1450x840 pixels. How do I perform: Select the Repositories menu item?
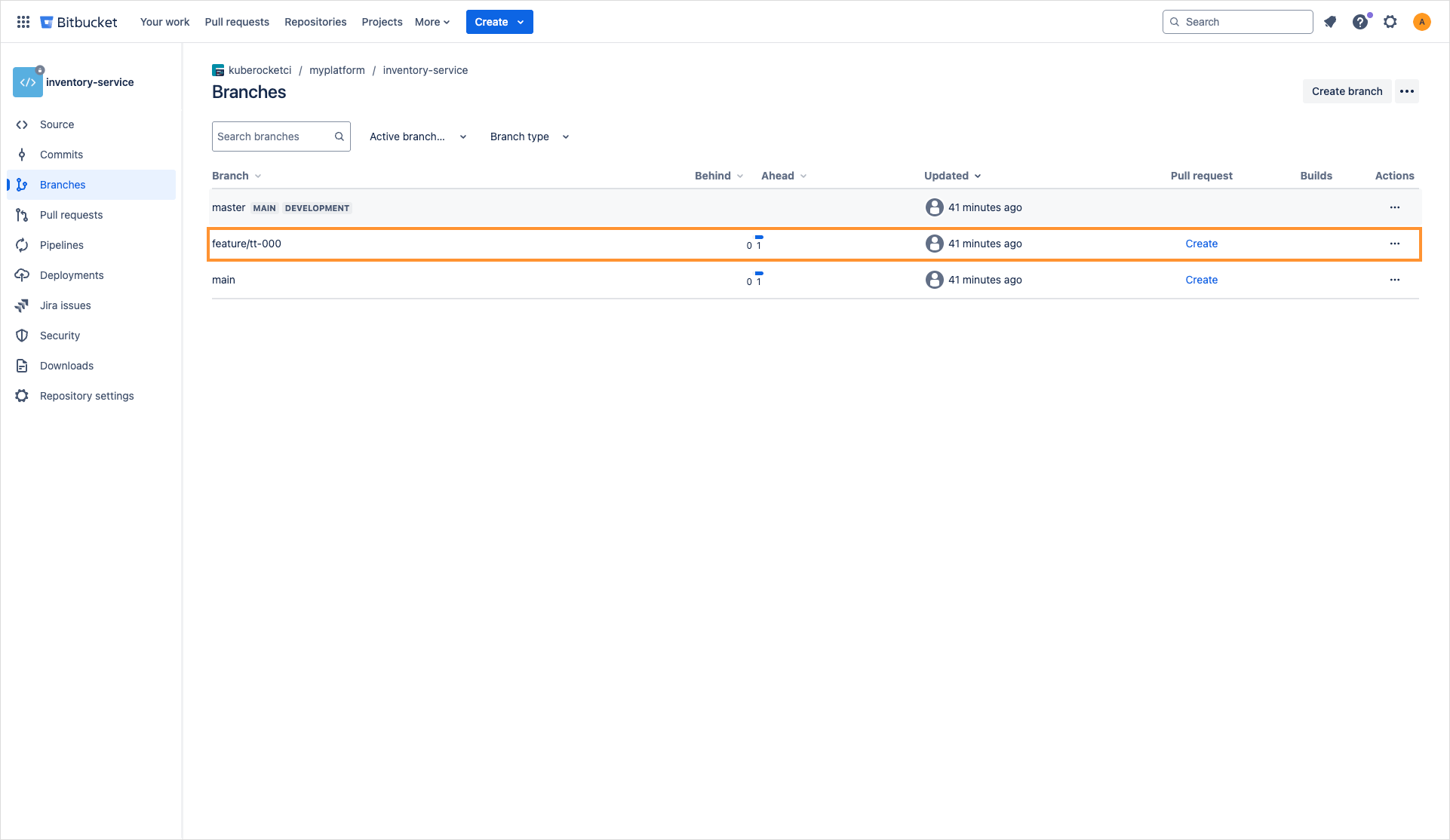pos(315,21)
